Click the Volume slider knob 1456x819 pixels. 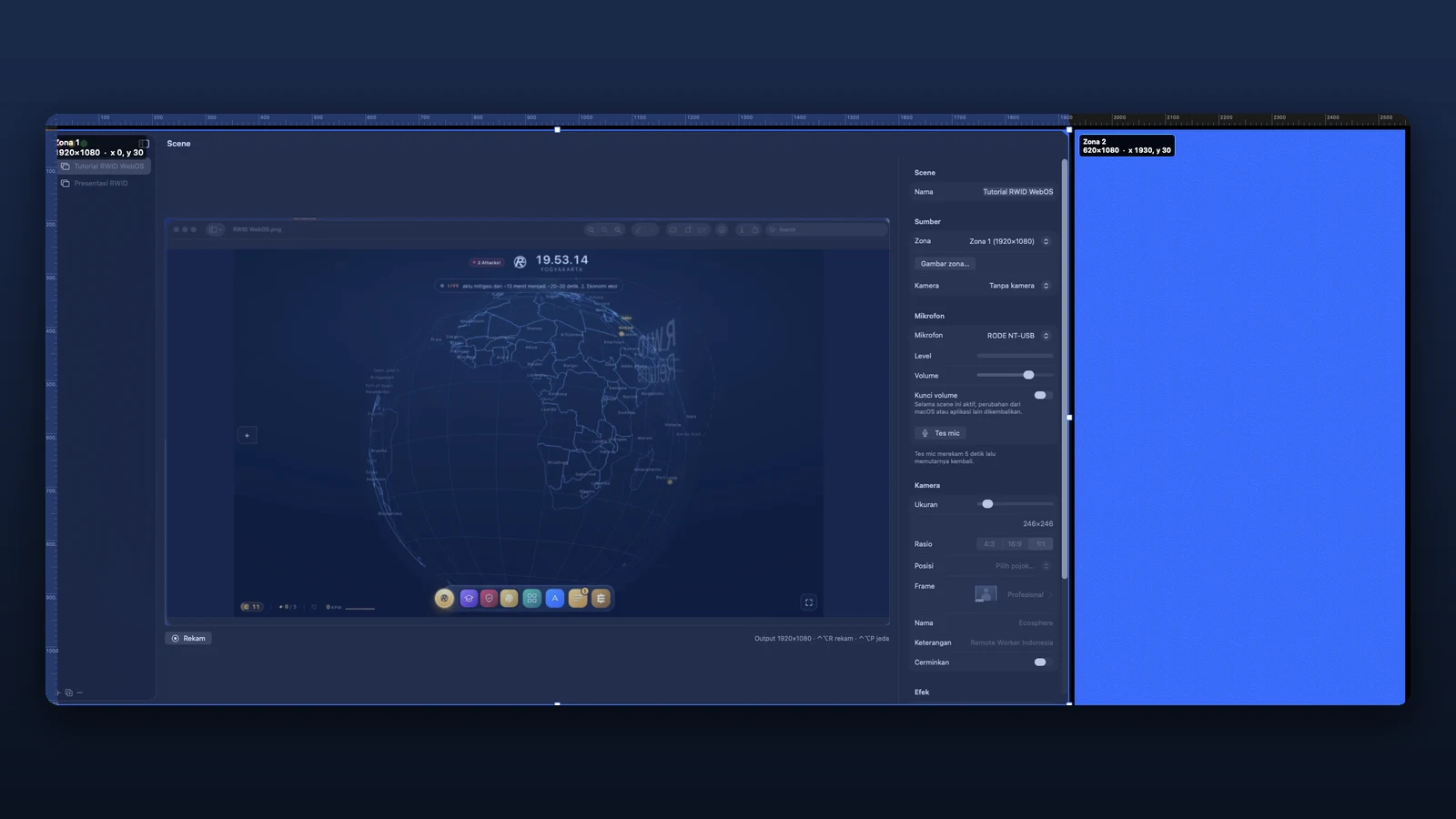tap(1028, 375)
